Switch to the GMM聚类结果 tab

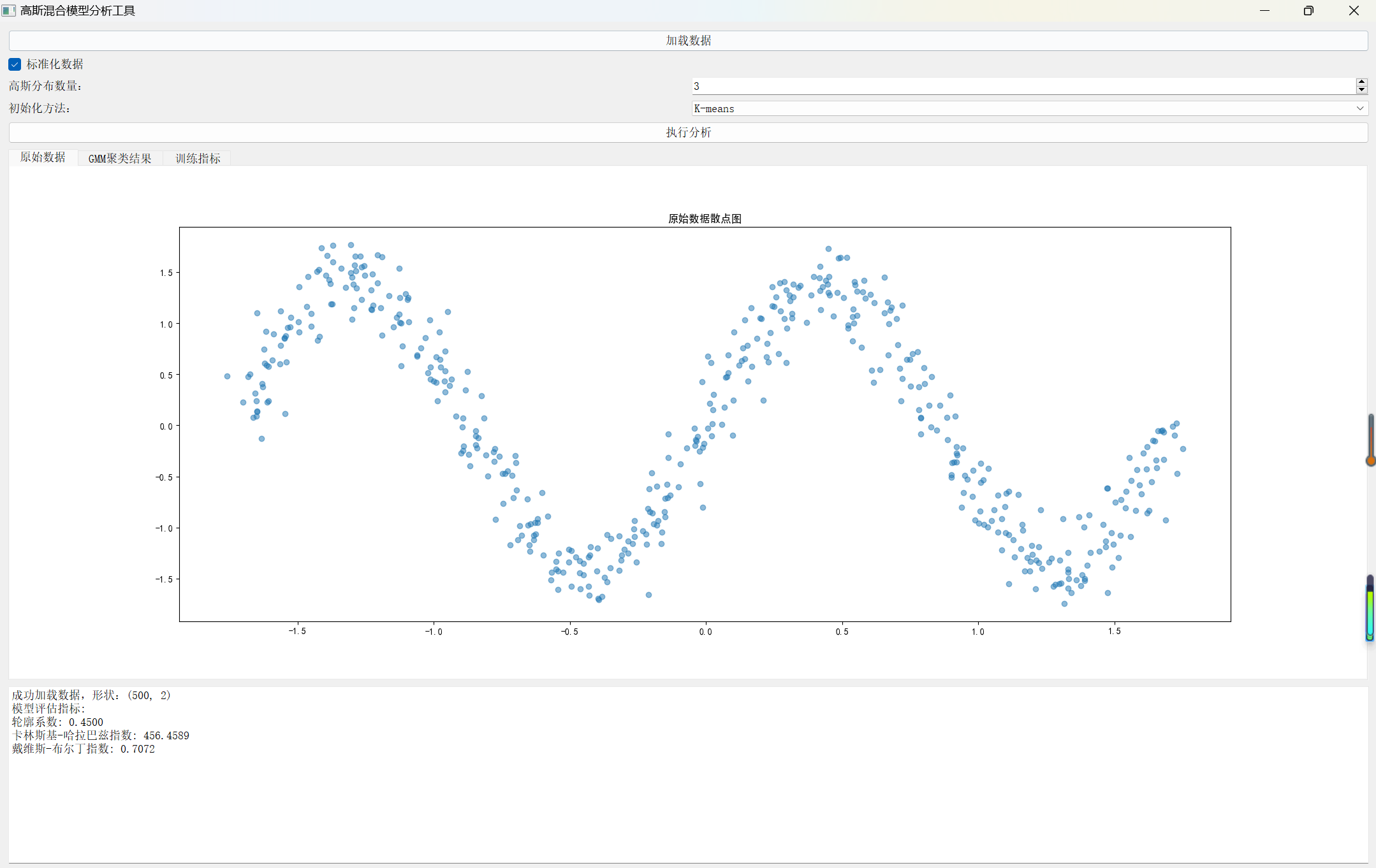(x=120, y=158)
